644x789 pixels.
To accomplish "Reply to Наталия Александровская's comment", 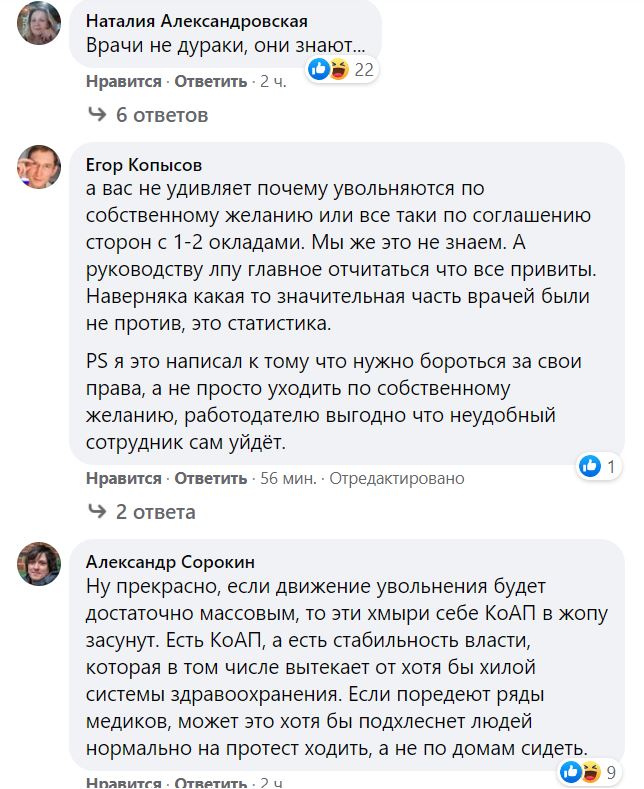I will (x=210, y=82).
